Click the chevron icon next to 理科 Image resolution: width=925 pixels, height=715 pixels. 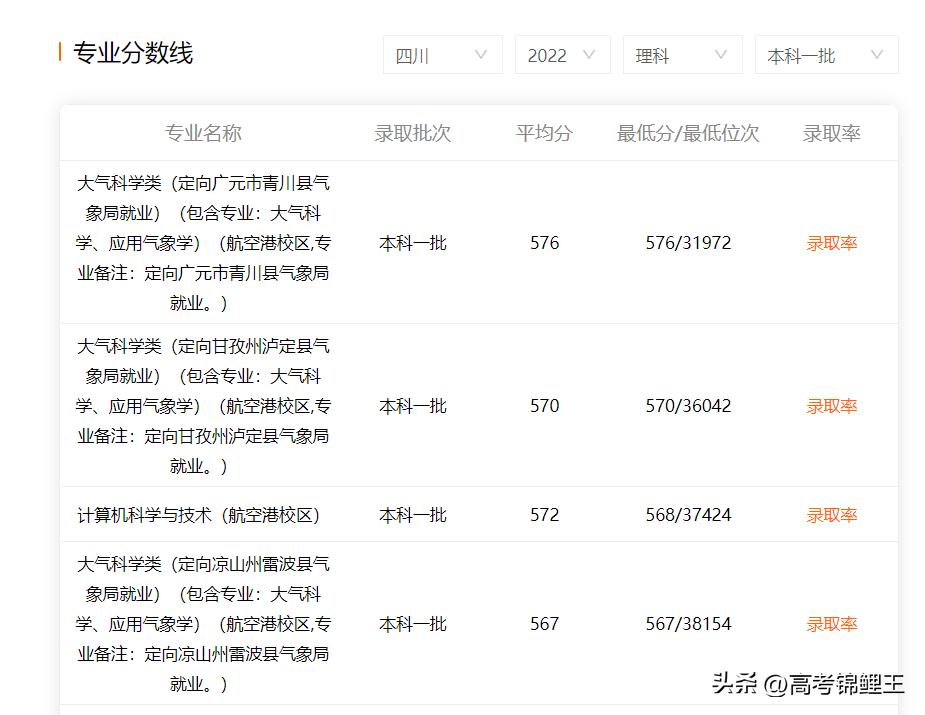click(x=722, y=55)
